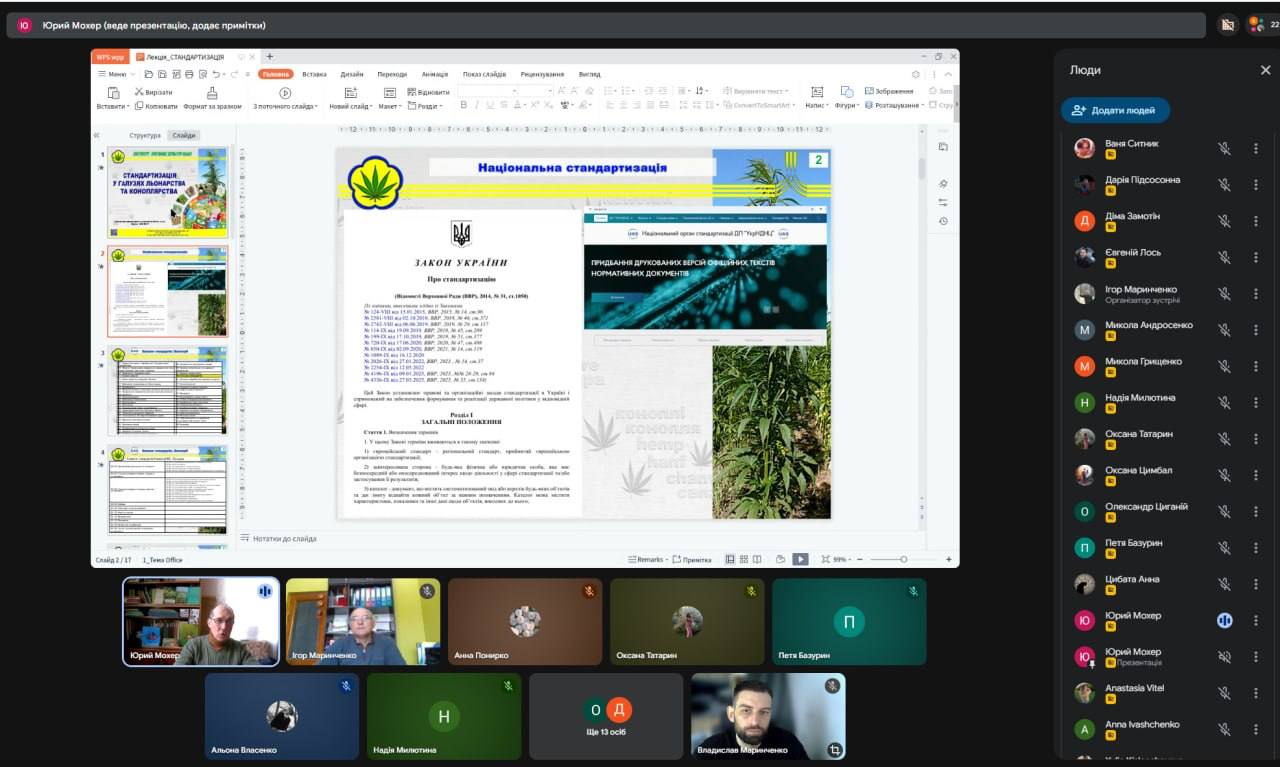Select the Структура tab in slide panel
Viewport: 1280px width, 767px height.
point(144,135)
